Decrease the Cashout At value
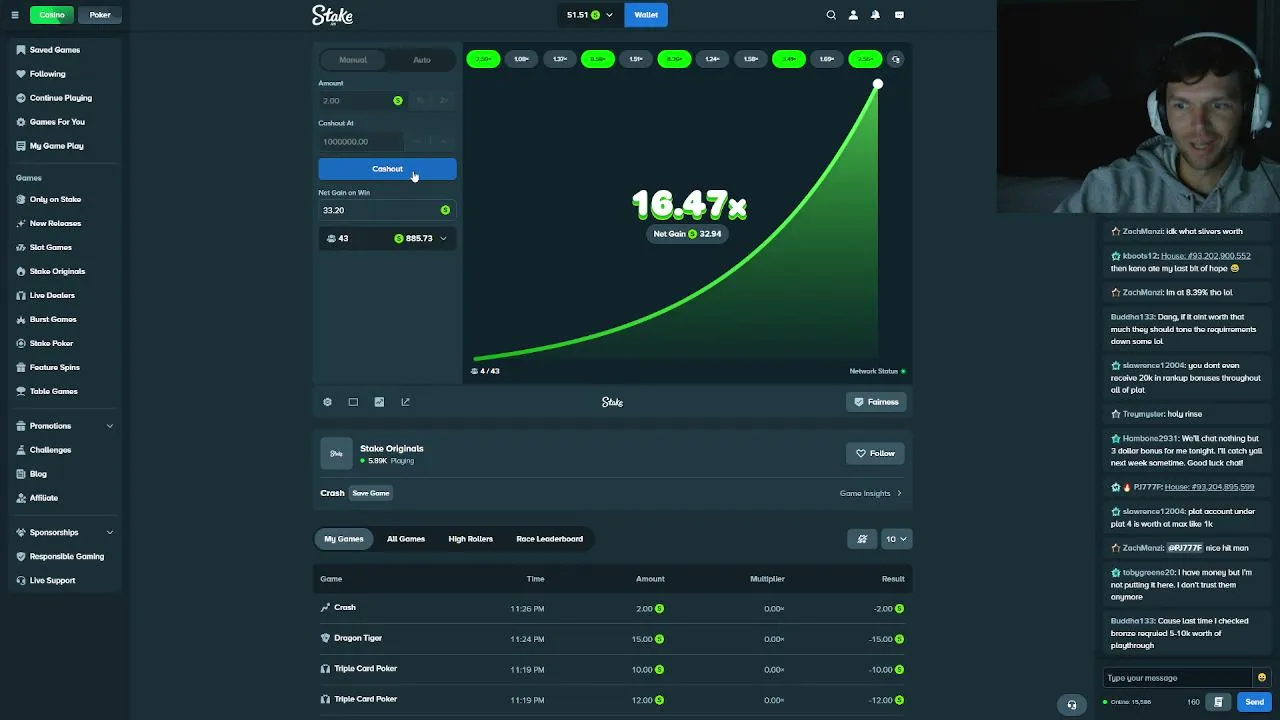The height and width of the screenshot is (720, 1280). click(x=418, y=142)
